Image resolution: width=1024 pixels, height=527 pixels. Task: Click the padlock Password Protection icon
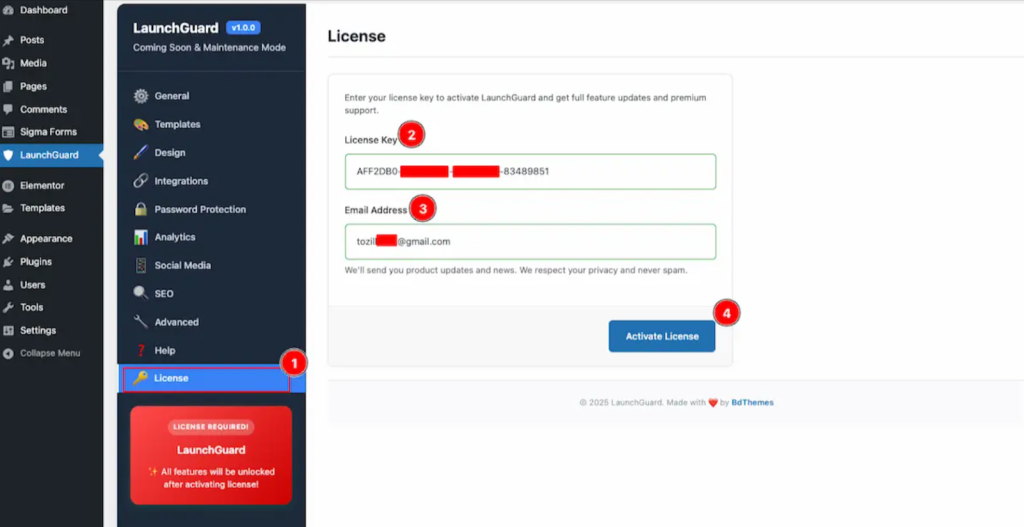[141, 210]
